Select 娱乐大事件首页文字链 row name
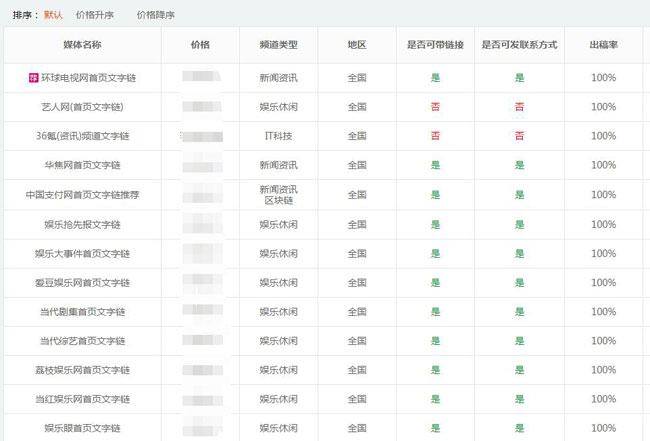650x441 pixels. click(82, 254)
